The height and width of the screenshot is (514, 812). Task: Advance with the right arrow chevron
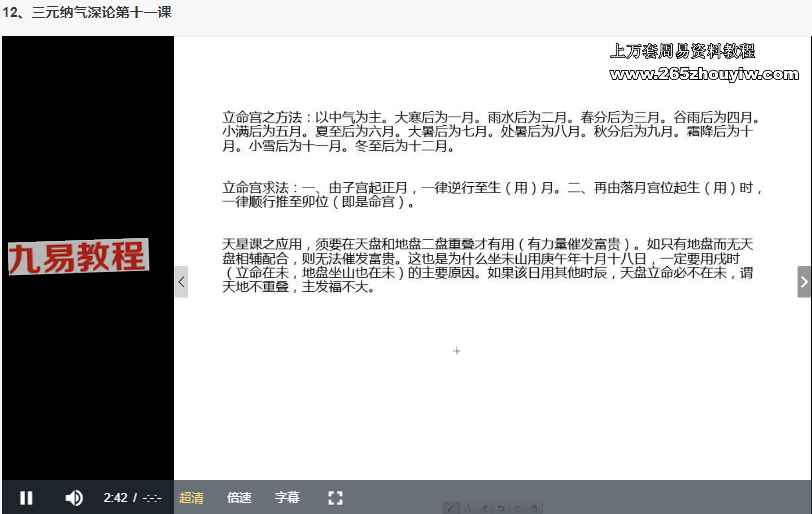[804, 282]
